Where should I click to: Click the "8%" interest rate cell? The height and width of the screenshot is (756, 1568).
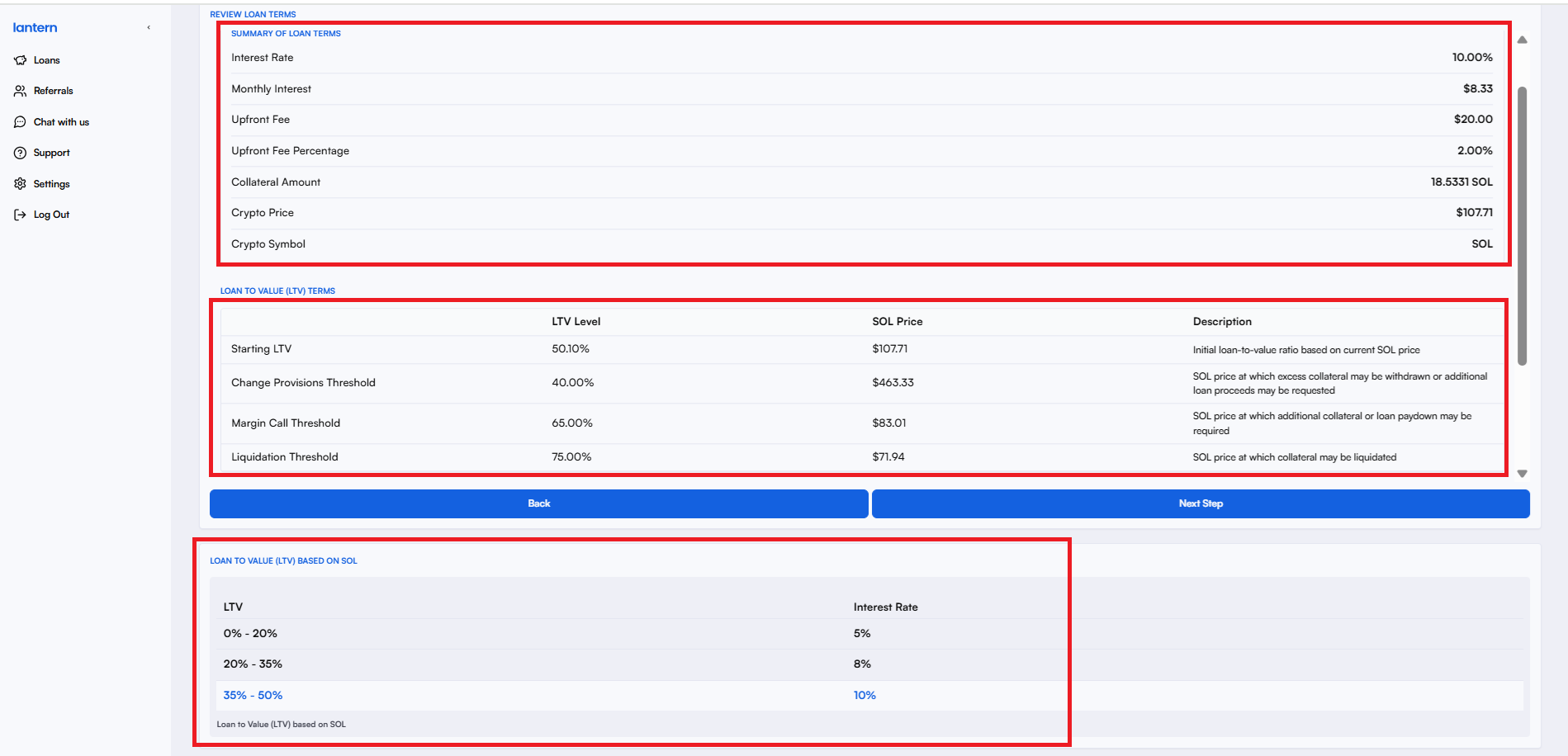[x=862, y=664]
